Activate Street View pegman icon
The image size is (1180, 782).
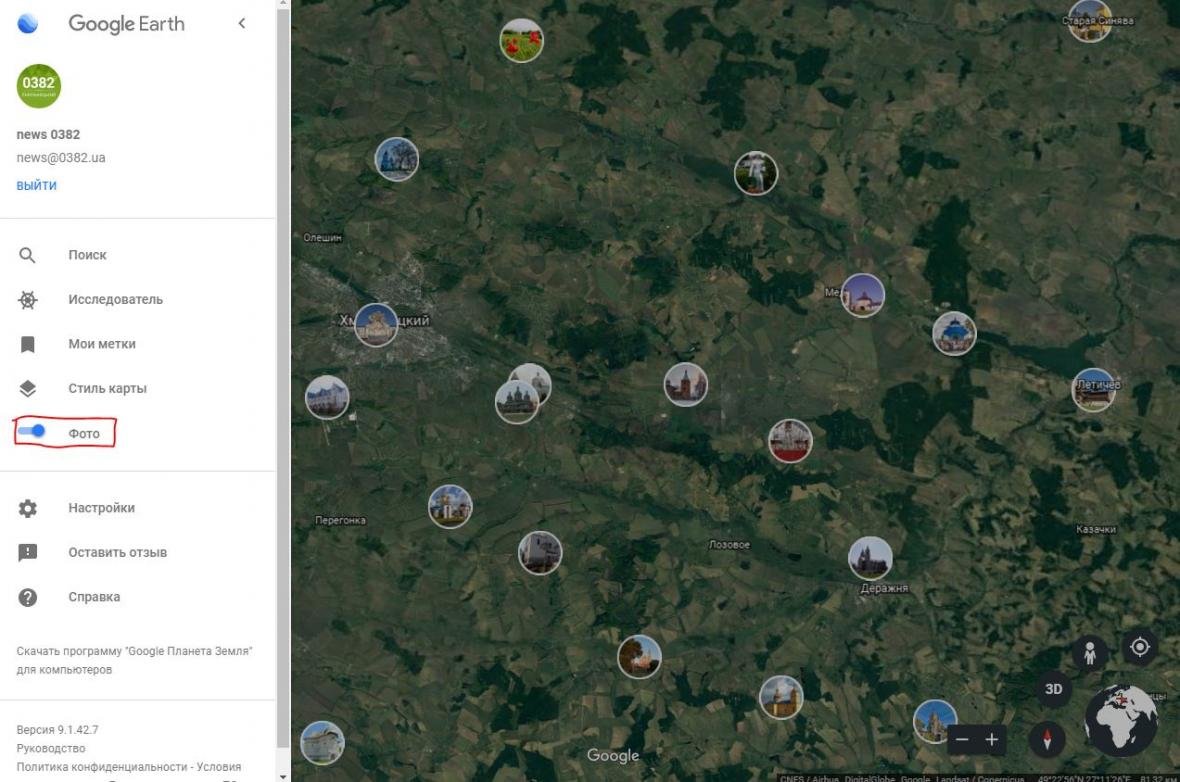click(1090, 652)
